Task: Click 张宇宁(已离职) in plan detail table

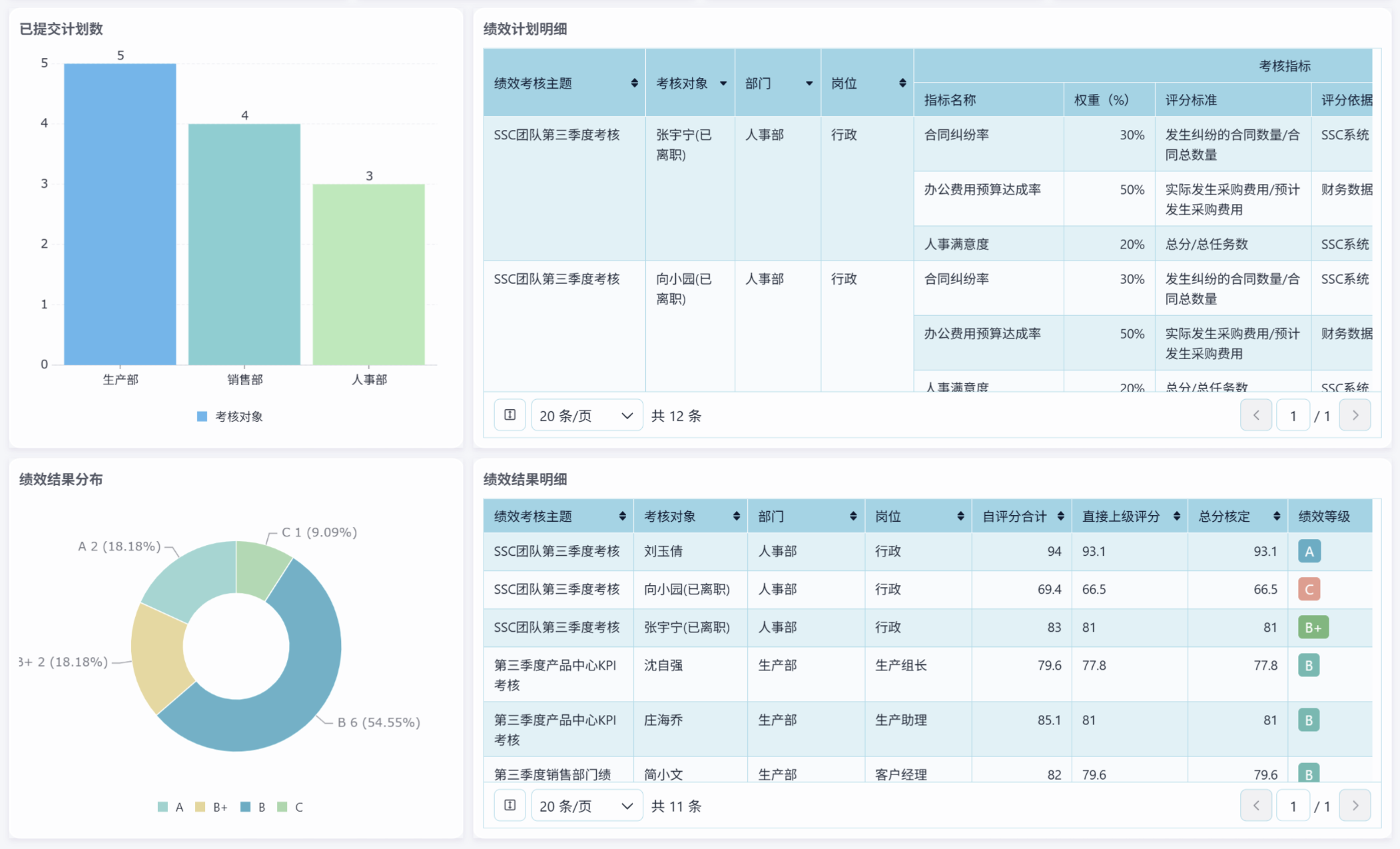Action: pyautogui.click(x=684, y=145)
